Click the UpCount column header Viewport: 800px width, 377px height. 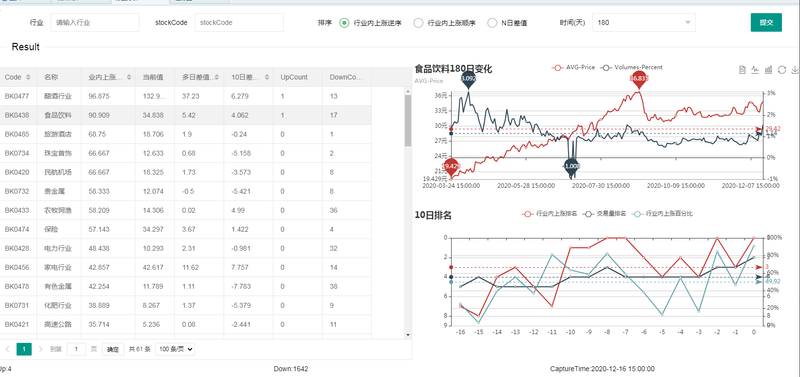click(298, 78)
